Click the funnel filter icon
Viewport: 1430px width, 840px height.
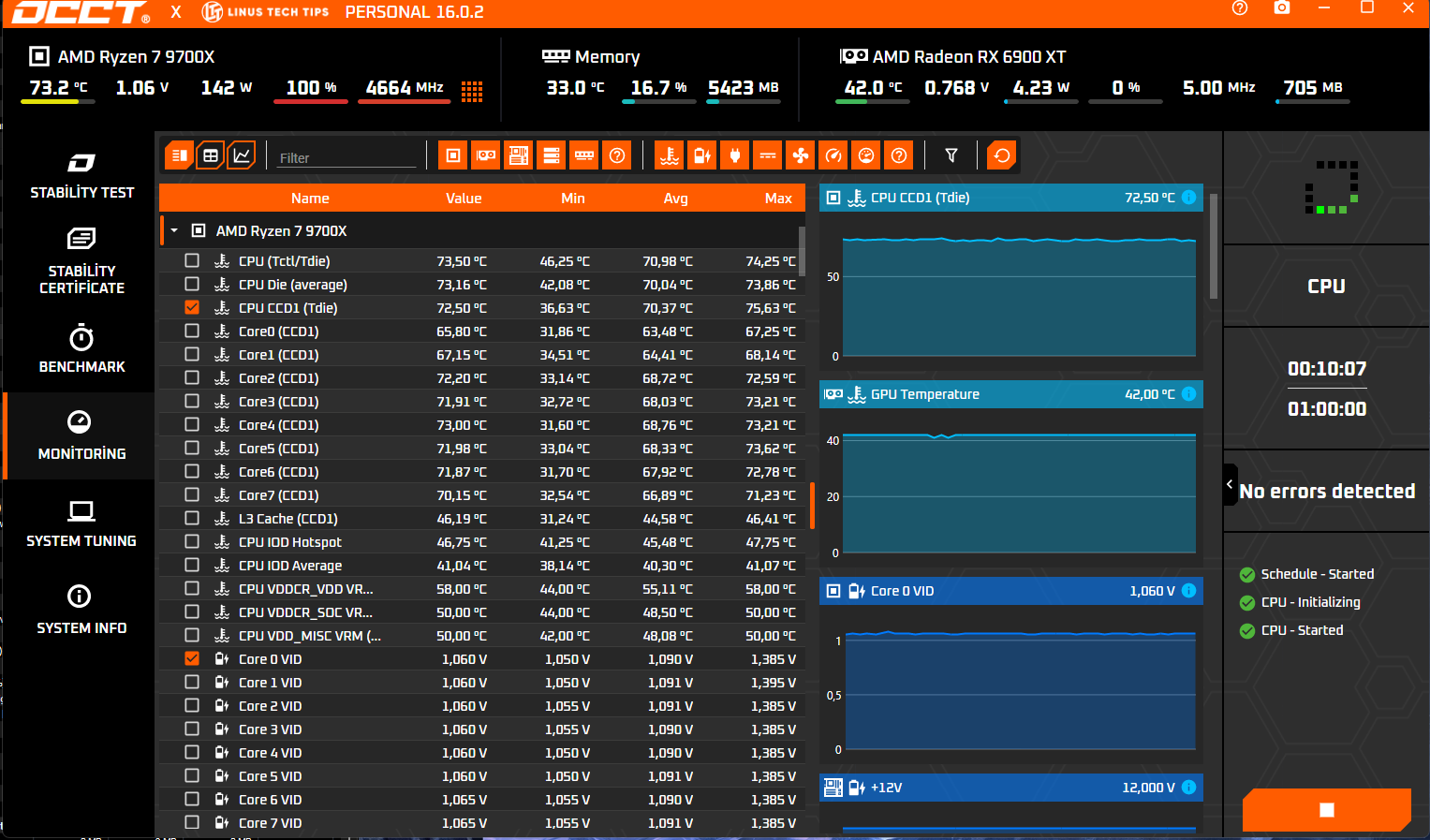pyautogui.click(x=951, y=155)
